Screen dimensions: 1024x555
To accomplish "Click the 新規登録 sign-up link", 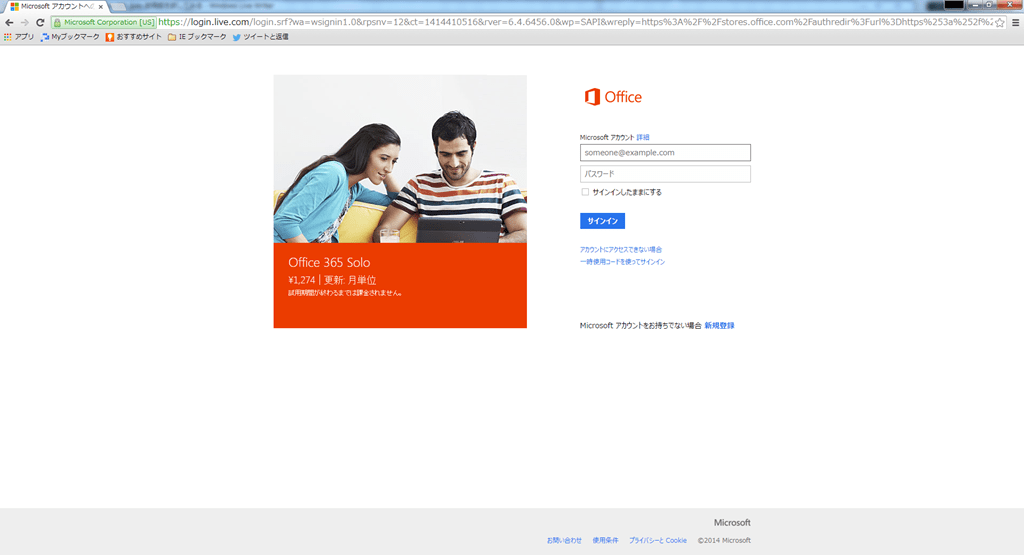I will (x=719, y=325).
